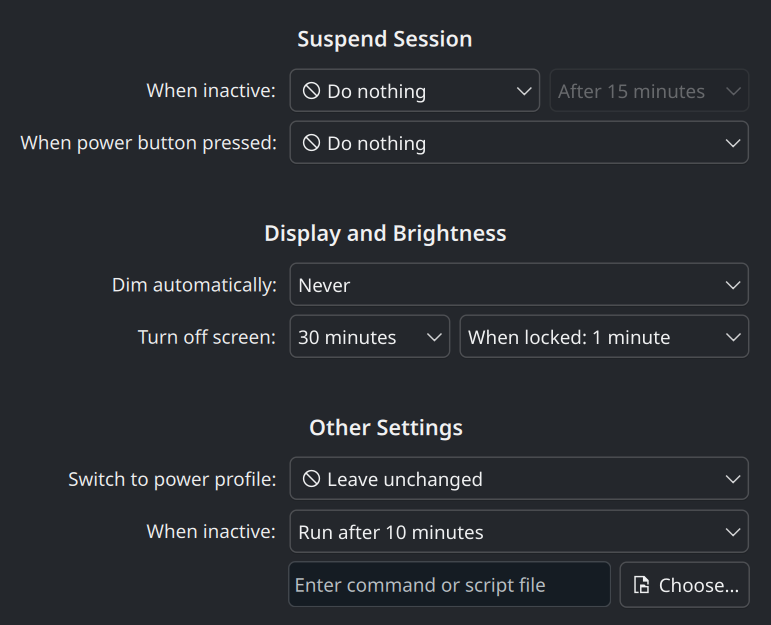Click the greyed-out 'After 15 minutes' dropdown
This screenshot has height=625, width=771.
pyautogui.click(x=648, y=91)
